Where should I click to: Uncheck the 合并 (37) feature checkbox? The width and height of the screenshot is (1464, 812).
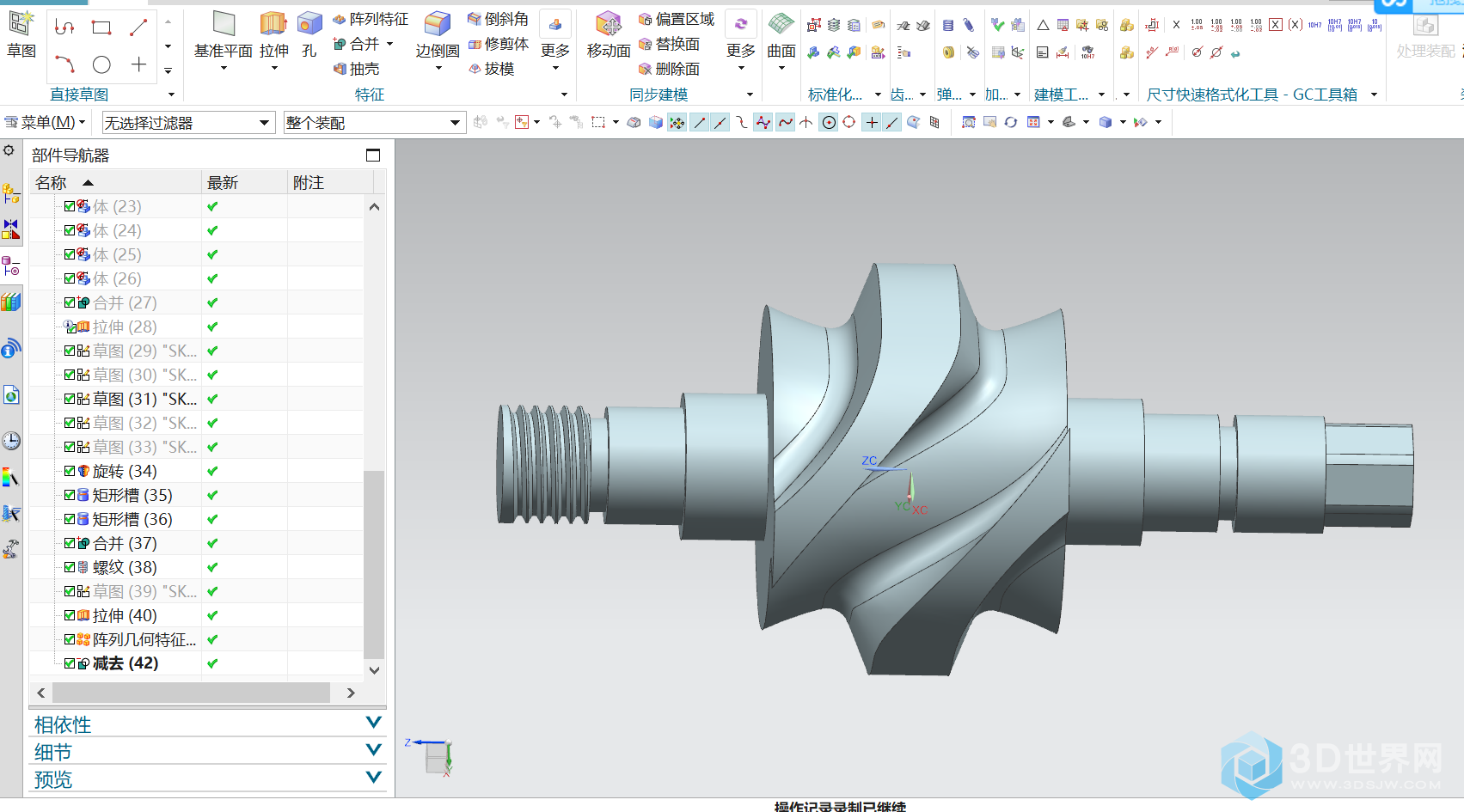click(x=70, y=543)
